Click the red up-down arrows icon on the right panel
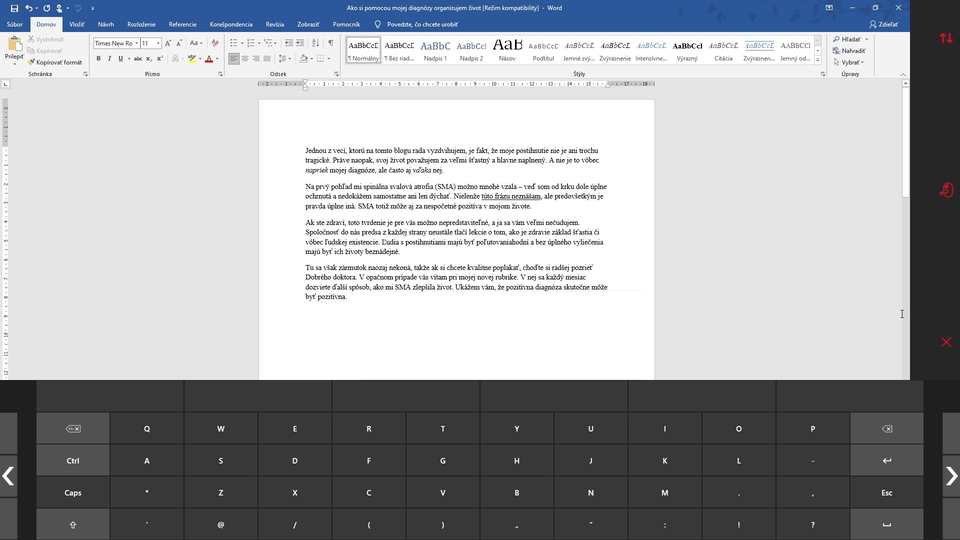 [x=946, y=38]
